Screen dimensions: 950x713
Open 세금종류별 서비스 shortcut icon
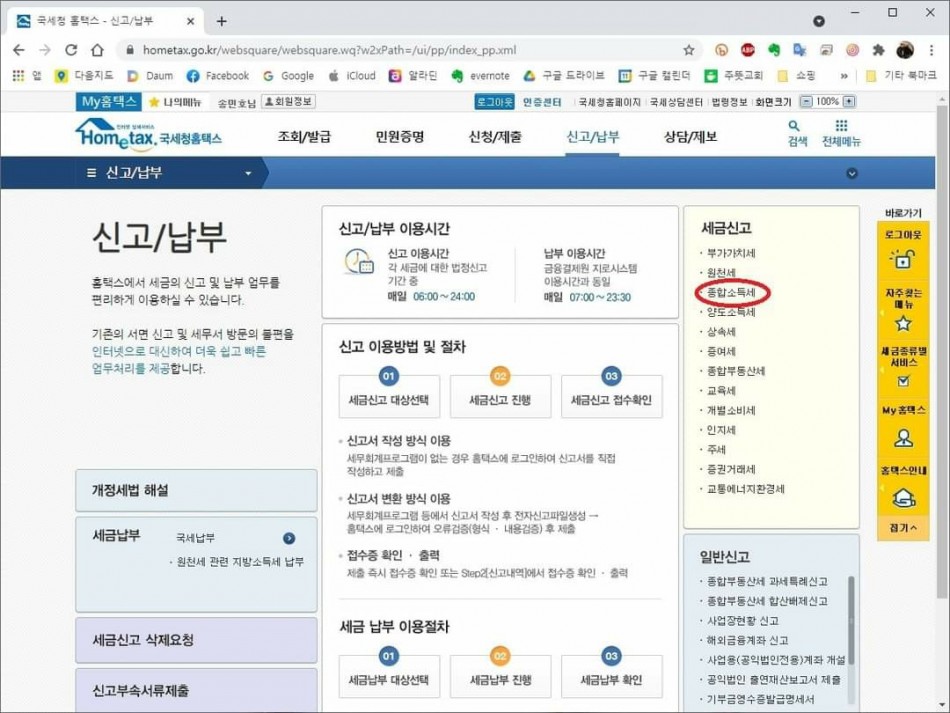tap(903, 380)
